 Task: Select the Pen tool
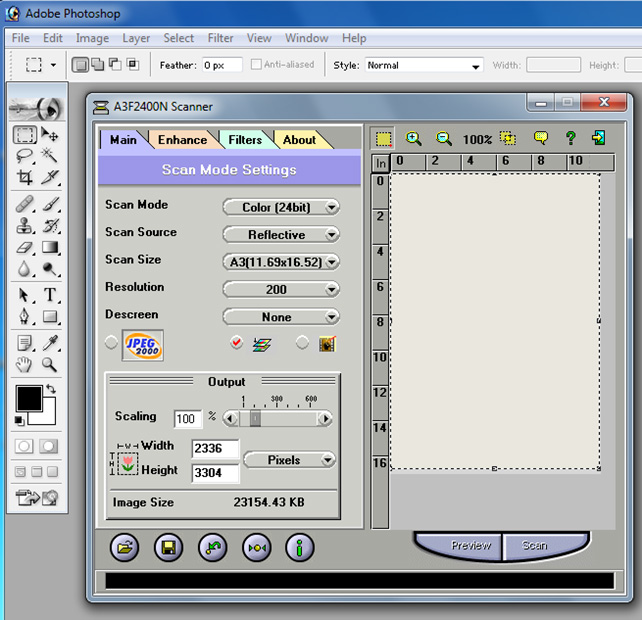pos(24,317)
